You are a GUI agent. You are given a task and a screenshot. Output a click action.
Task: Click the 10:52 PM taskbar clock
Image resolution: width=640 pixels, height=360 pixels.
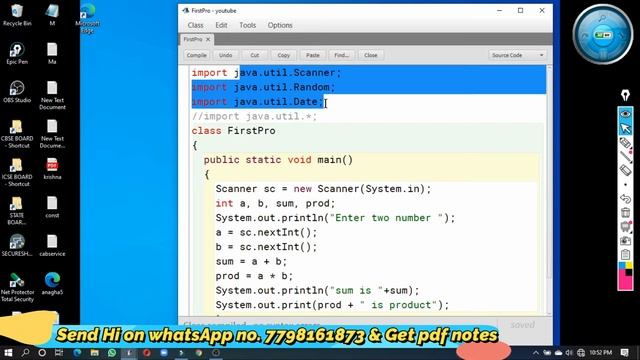coord(600,353)
